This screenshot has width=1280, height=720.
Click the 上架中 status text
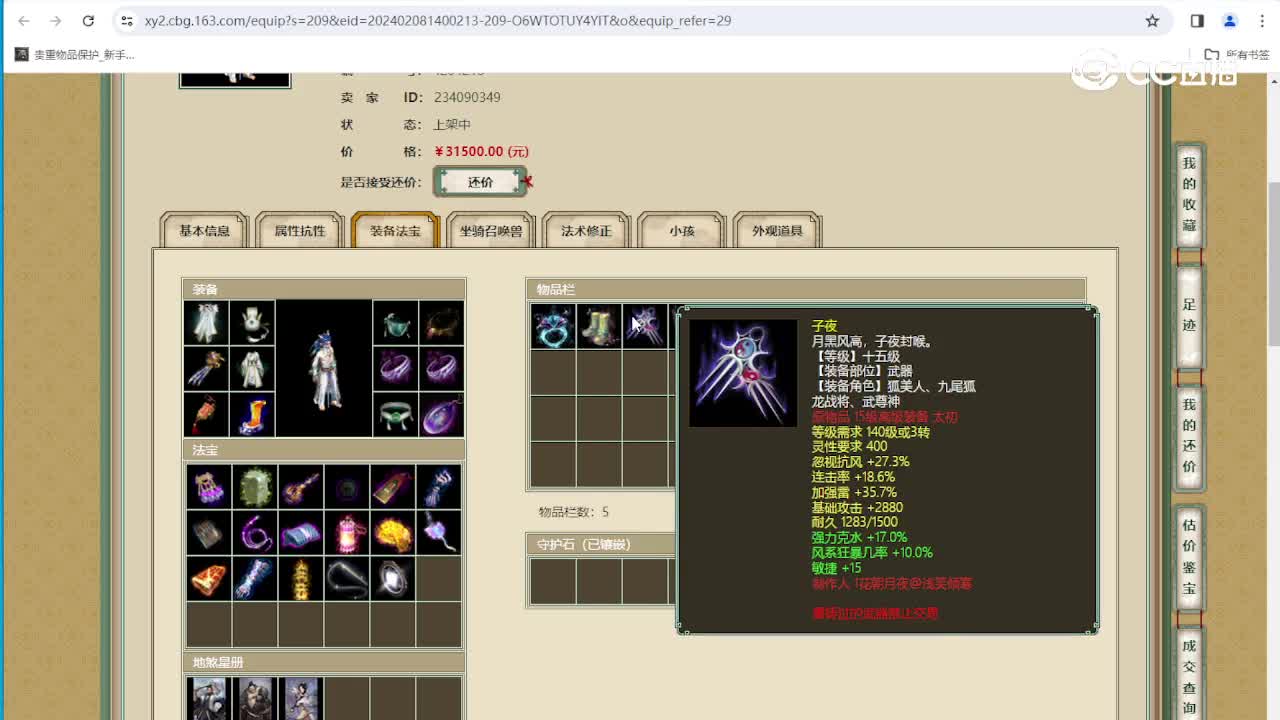452,125
